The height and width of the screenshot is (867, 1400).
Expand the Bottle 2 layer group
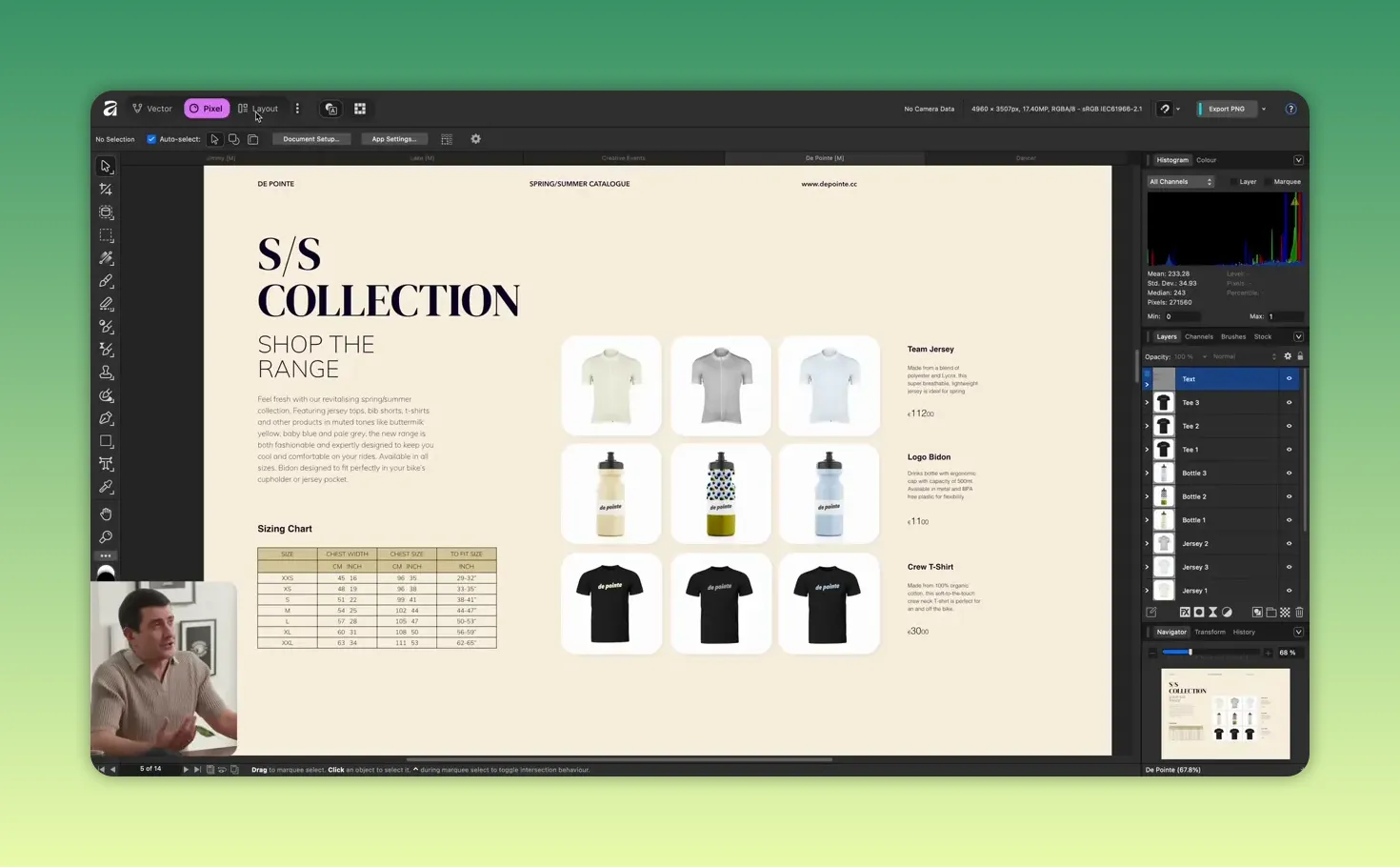(x=1147, y=496)
